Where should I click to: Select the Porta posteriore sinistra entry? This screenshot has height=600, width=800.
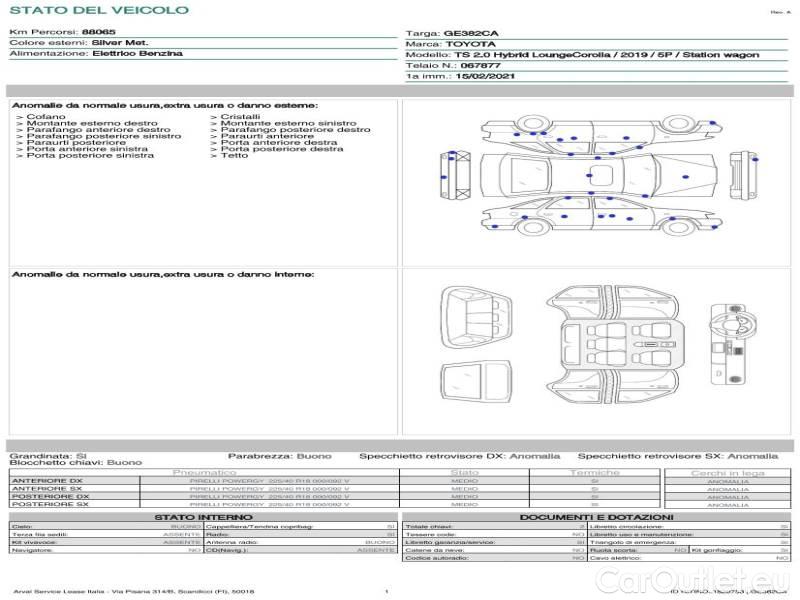tap(90, 156)
